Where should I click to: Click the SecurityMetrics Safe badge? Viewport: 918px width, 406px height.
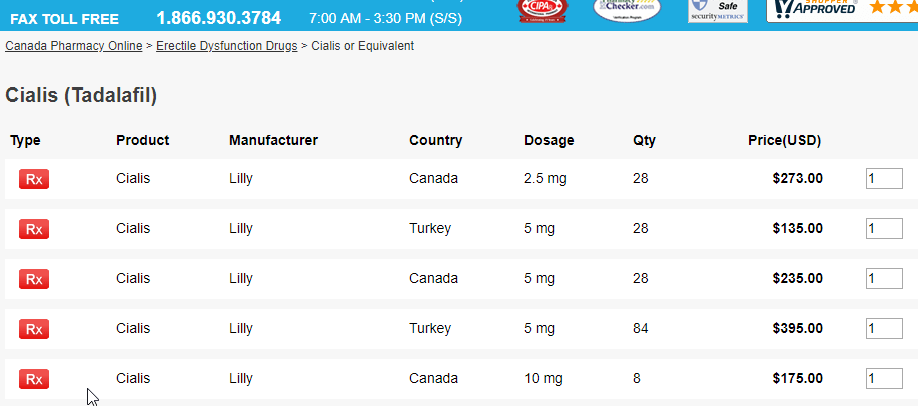(718, 11)
